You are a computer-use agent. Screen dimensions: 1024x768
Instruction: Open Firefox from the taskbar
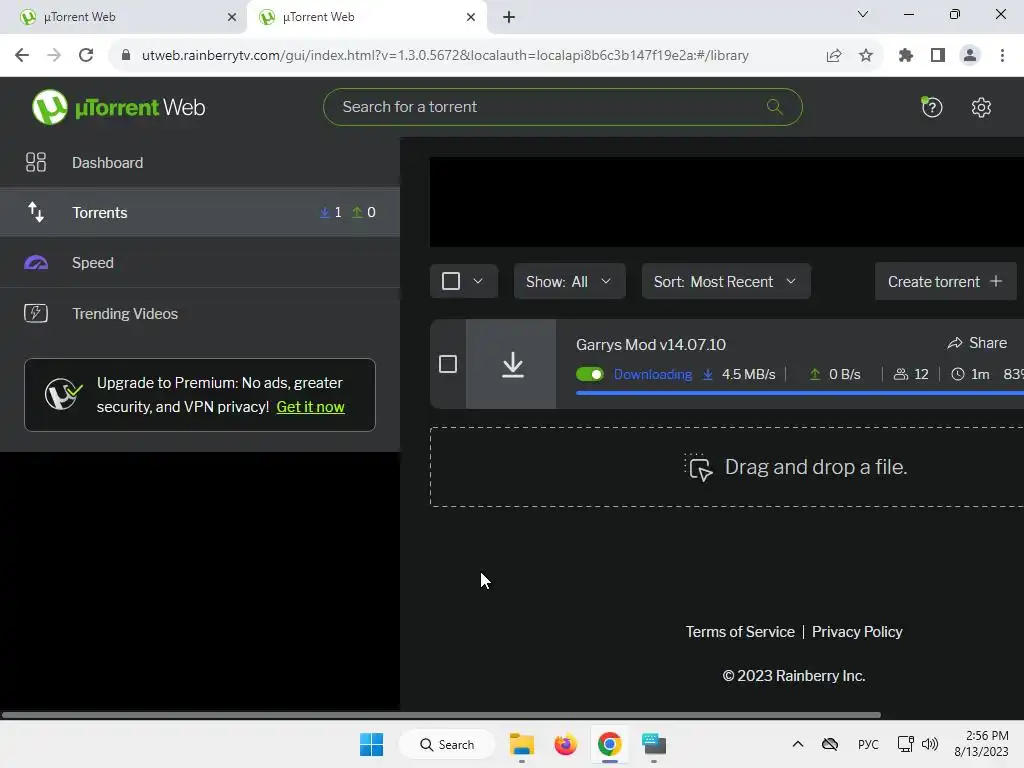566,744
